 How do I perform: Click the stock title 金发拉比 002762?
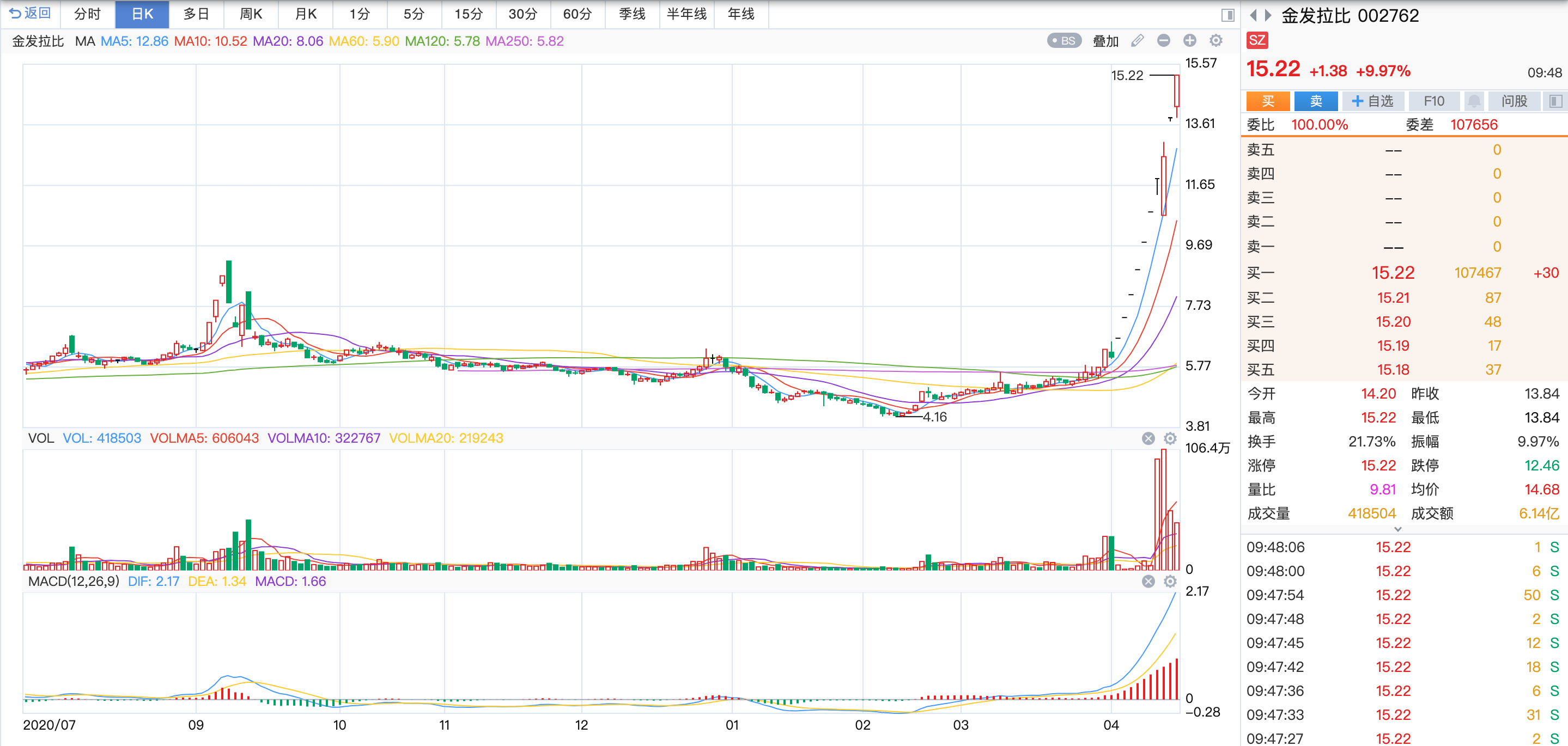[1350, 15]
